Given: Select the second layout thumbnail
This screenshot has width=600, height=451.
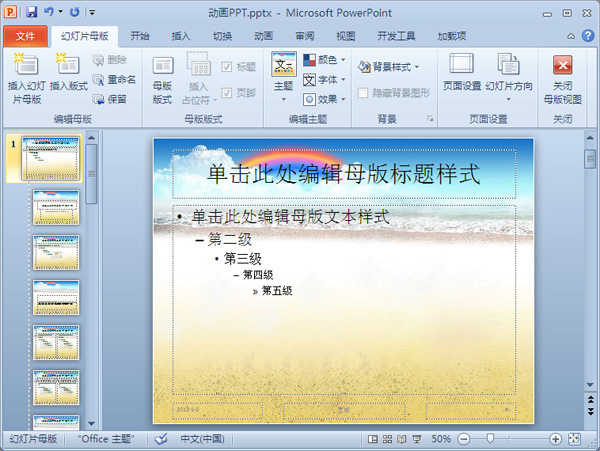Looking at the screenshot, I should coord(56,207).
